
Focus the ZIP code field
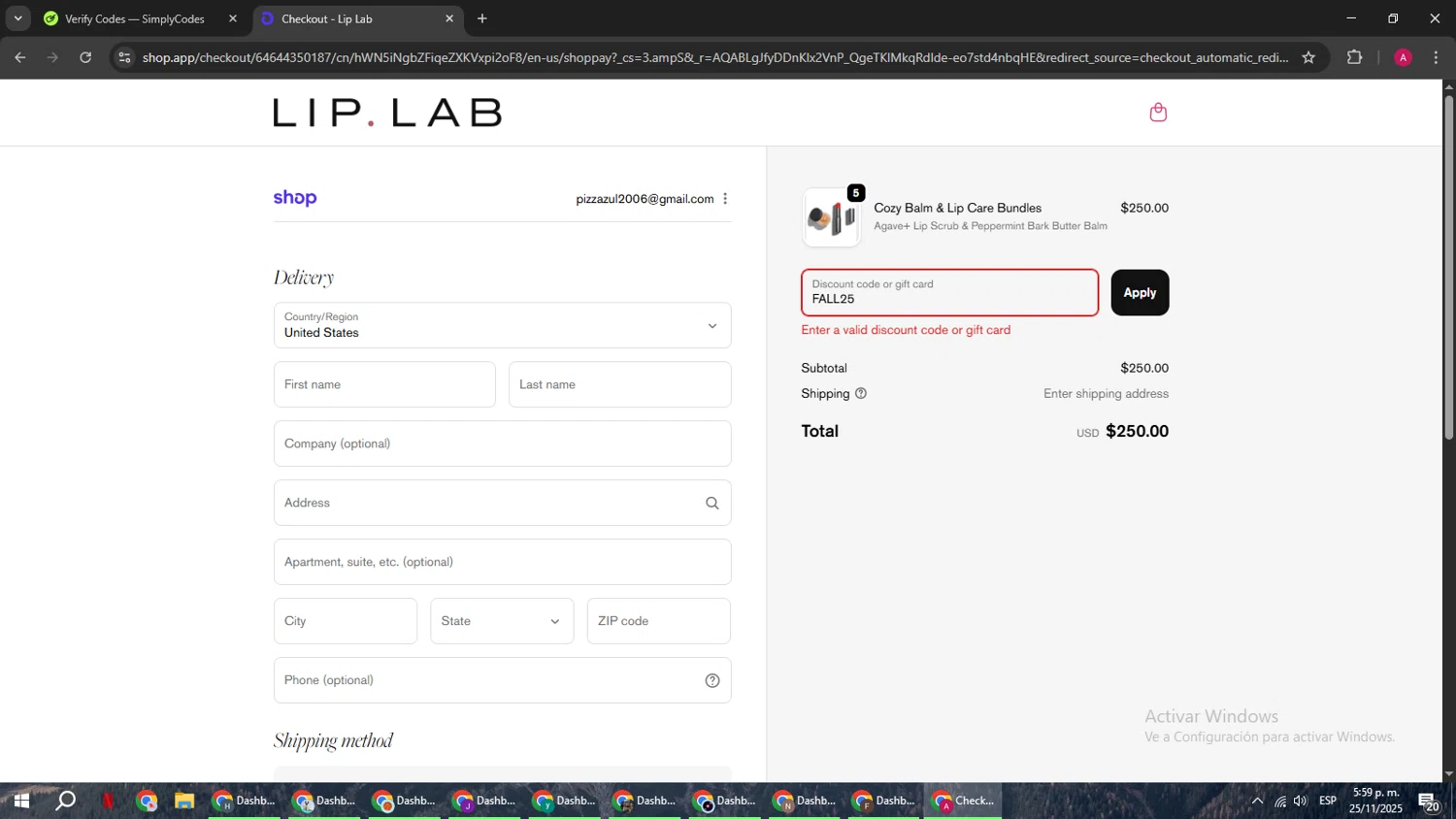(659, 621)
